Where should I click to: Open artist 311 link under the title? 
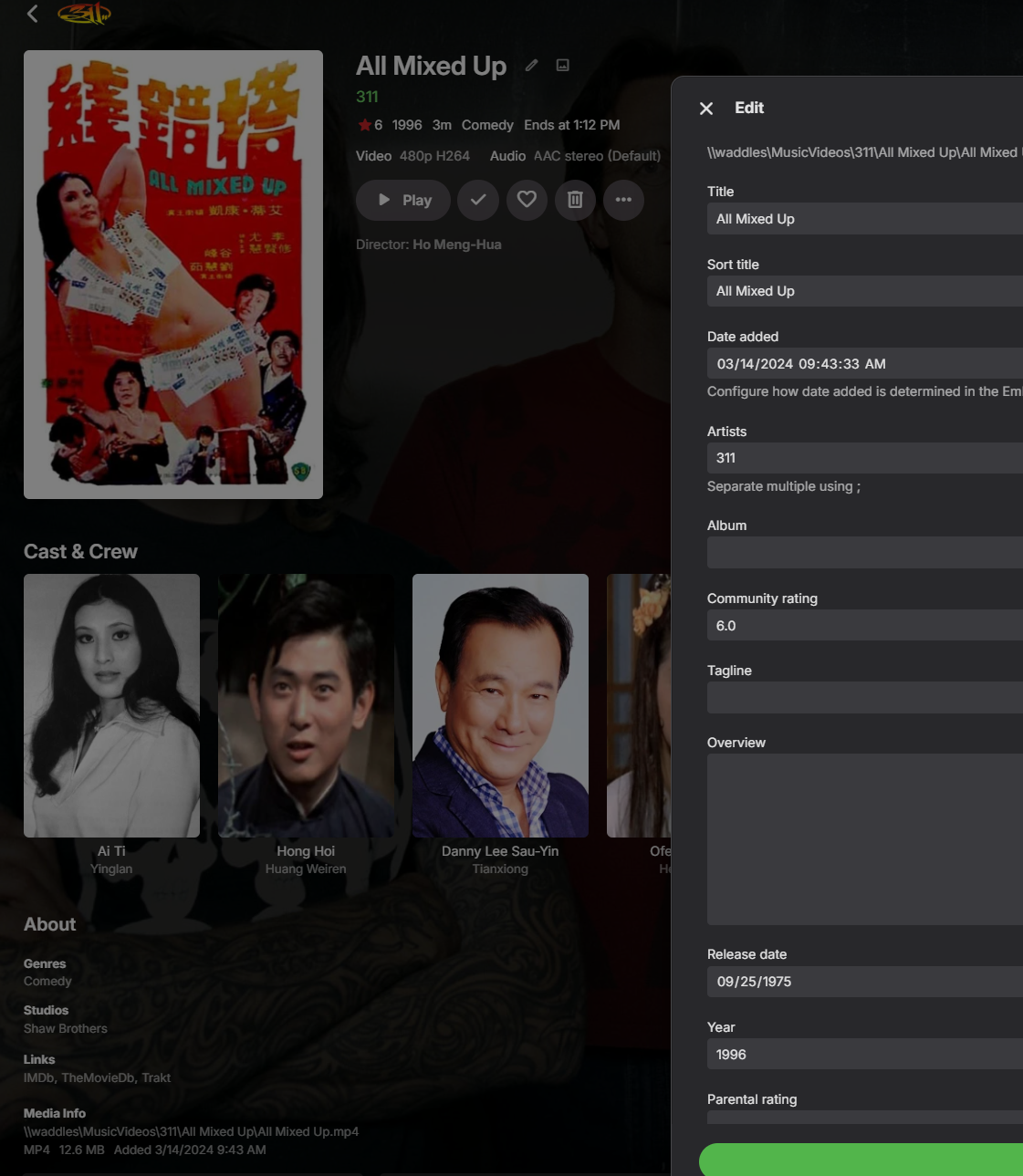pos(367,97)
